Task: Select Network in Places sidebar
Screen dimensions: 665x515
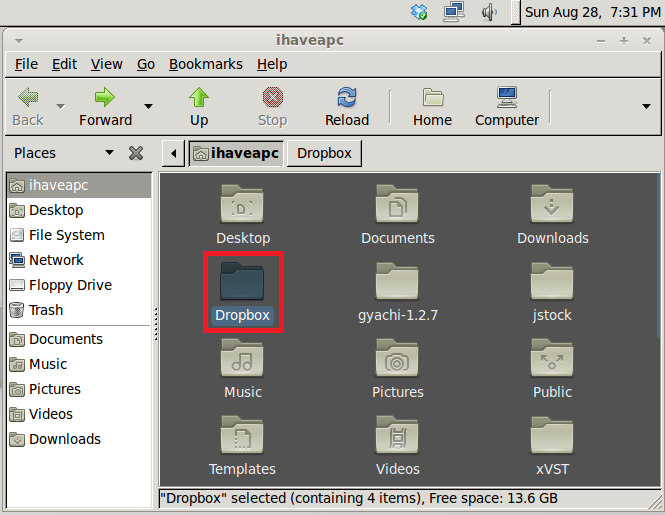Action: click(x=79, y=260)
